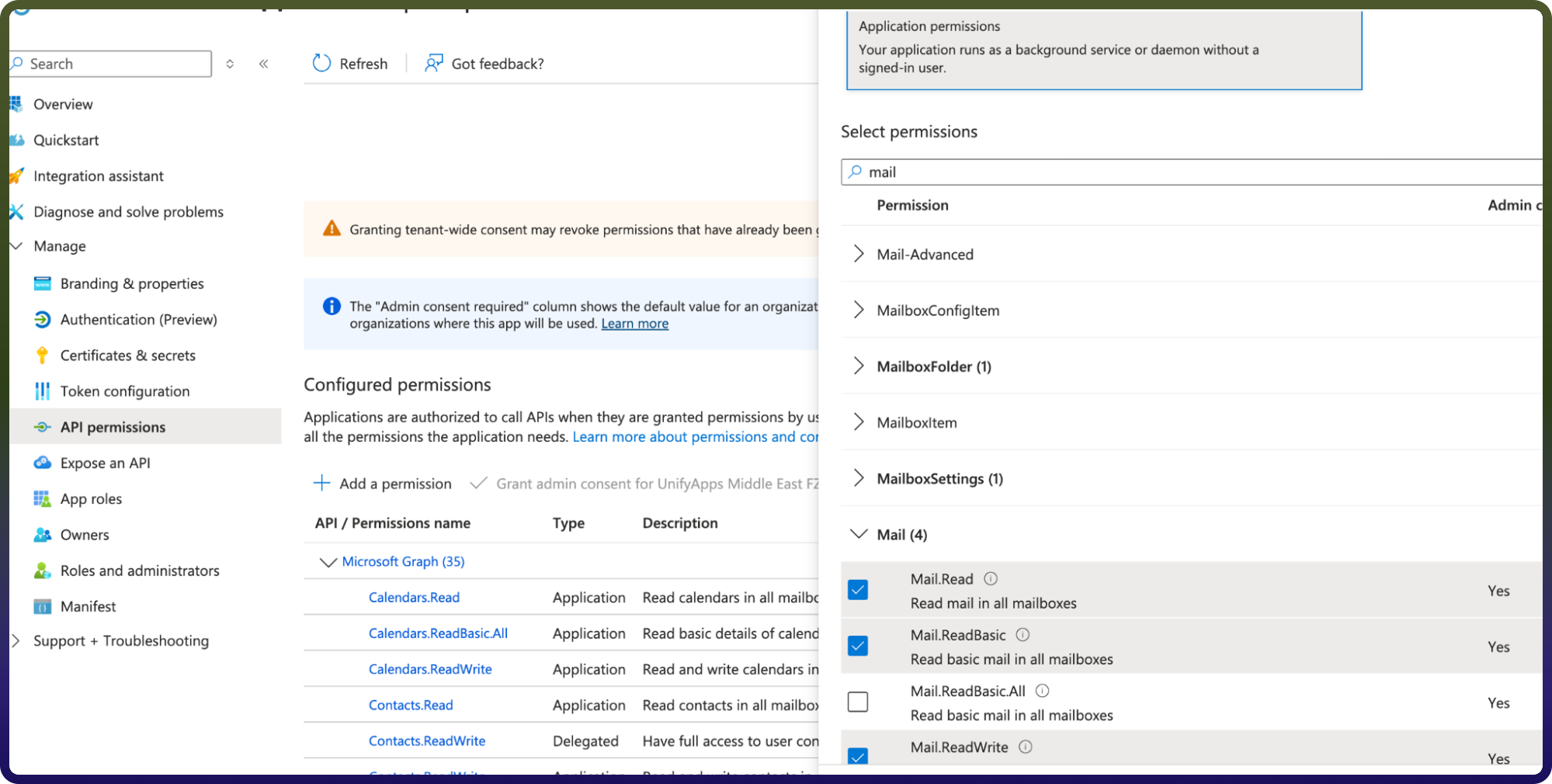
Task: Click the info icon next to Mail.Read
Action: 991,578
